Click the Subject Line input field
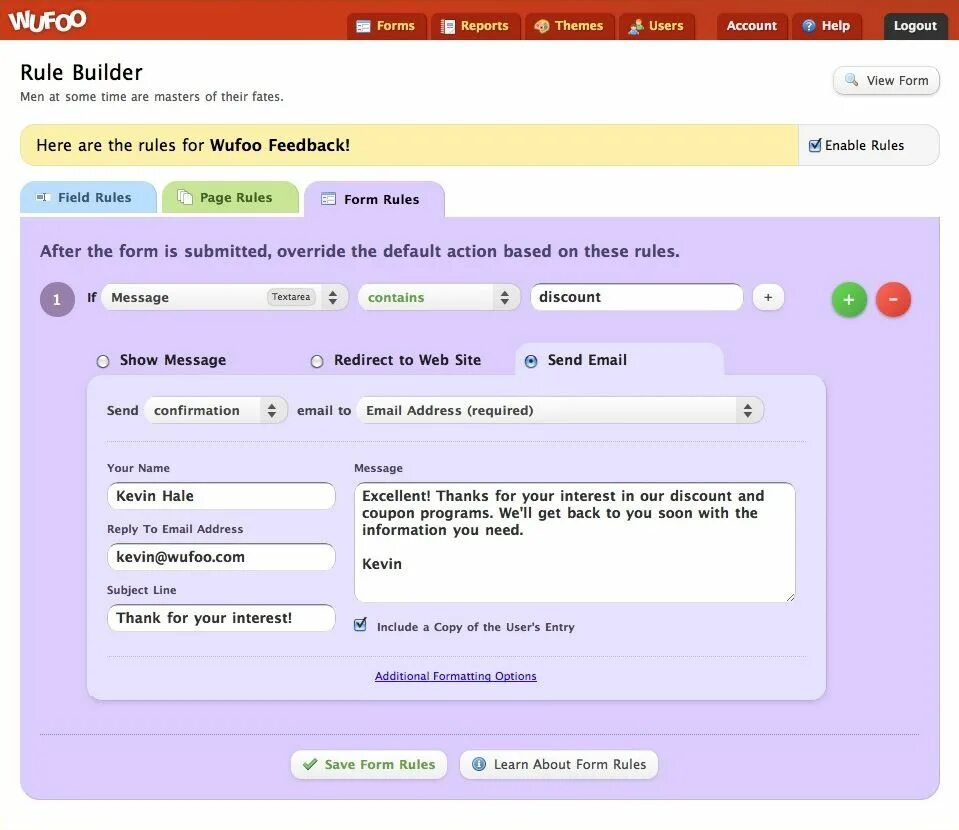The width and height of the screenshot is (959, 830). 221,618
